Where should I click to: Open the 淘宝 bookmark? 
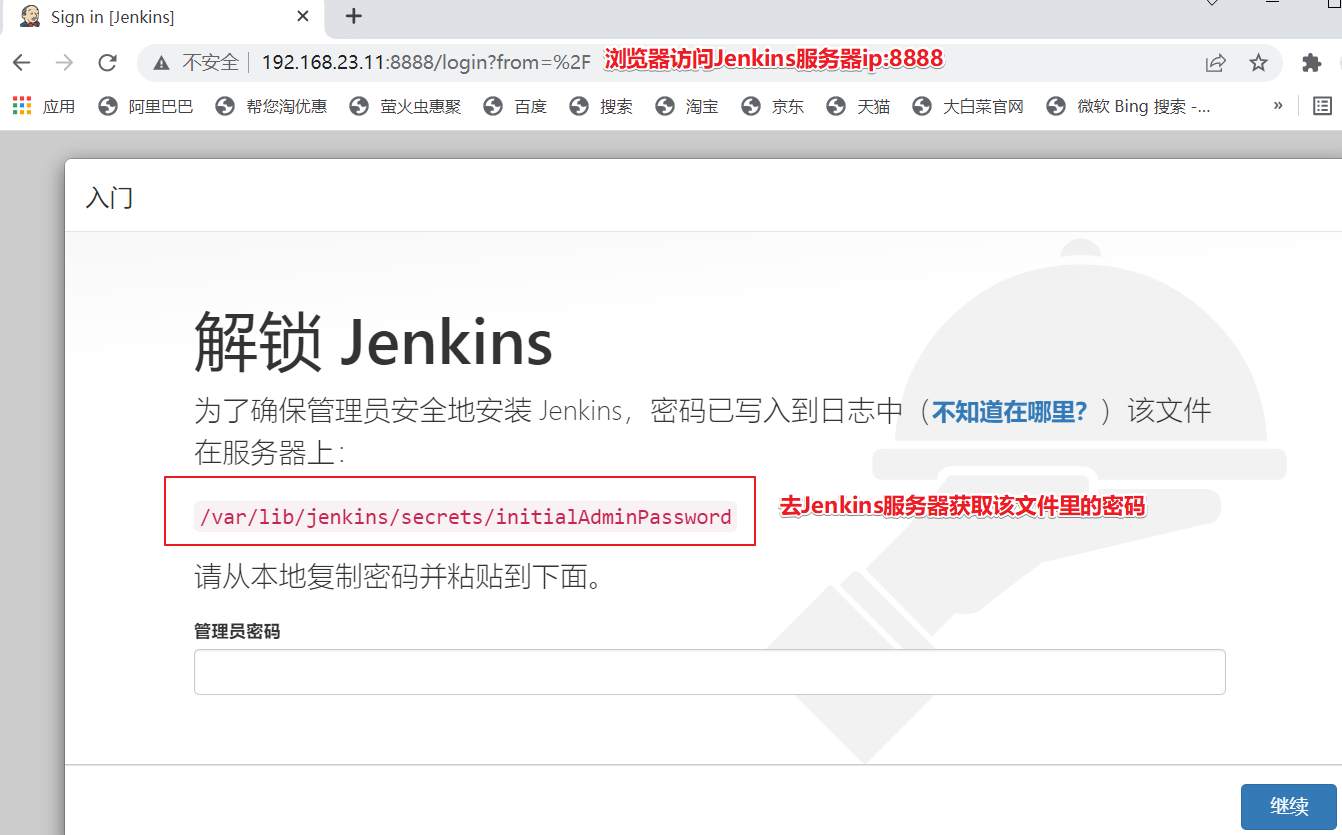pos(687,106)
